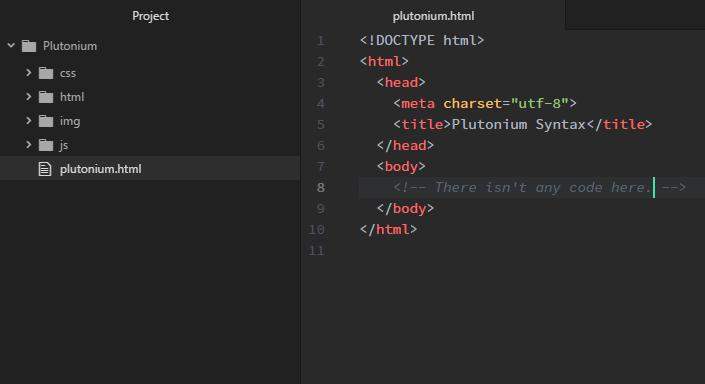The width and height of the screenshot is (705, 384).
Task: Click the css folder icon
Action: pyautogui.click(x=46, y=73)
